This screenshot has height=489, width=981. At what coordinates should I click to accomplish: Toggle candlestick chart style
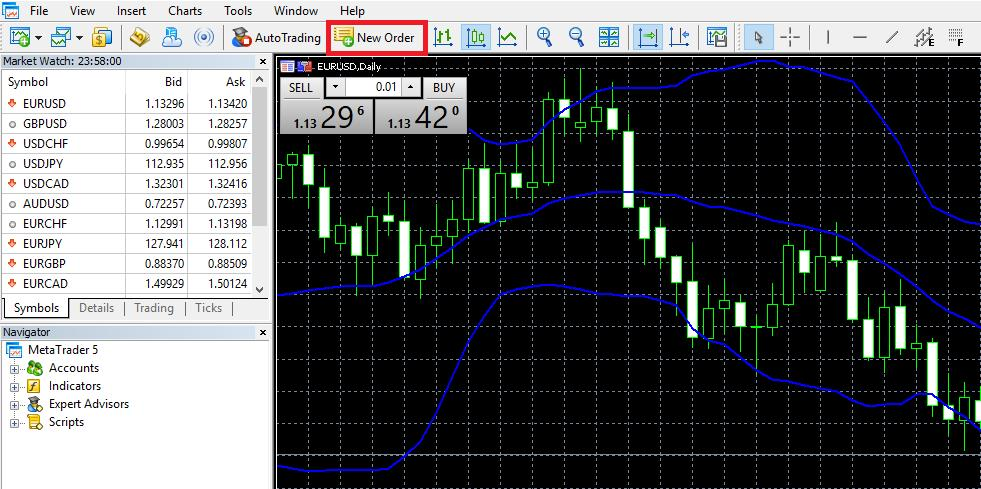point(476,38)
